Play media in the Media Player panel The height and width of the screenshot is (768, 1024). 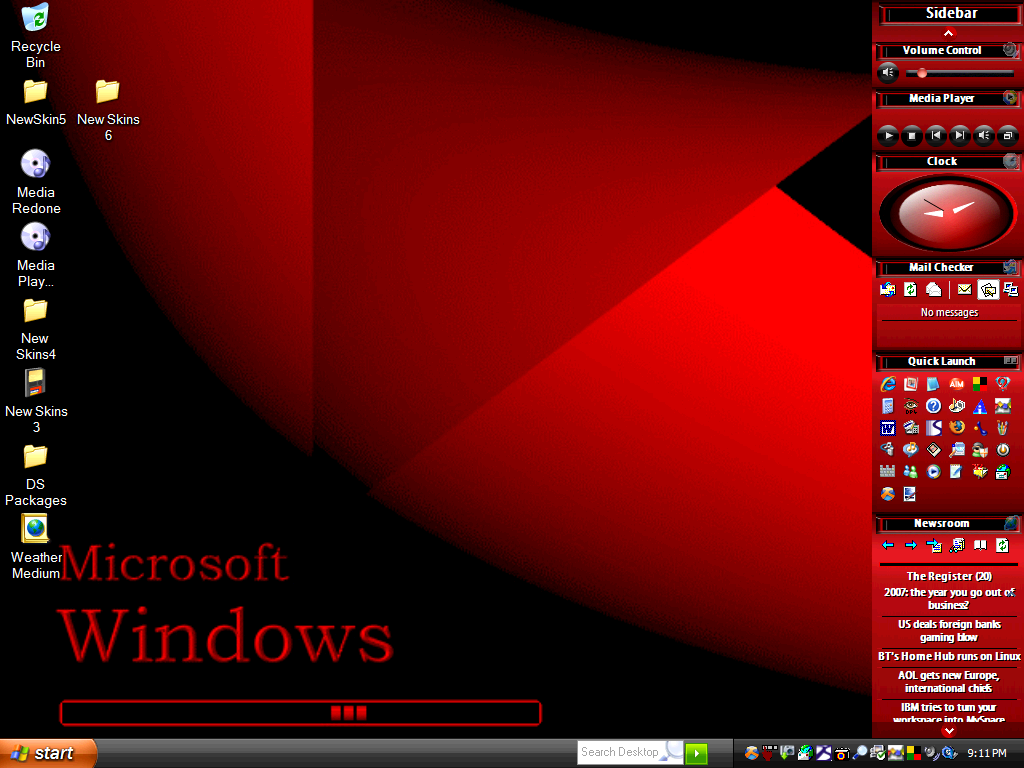point(888,136)
